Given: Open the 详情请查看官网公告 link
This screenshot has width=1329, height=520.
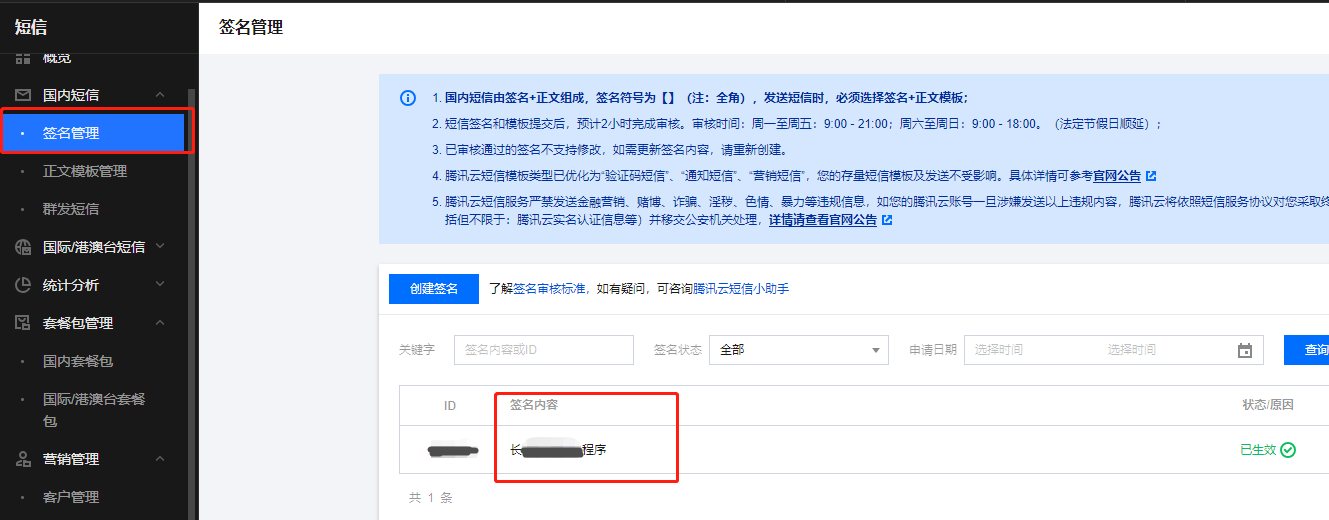Looking at the screenshot, I should 822,220.
